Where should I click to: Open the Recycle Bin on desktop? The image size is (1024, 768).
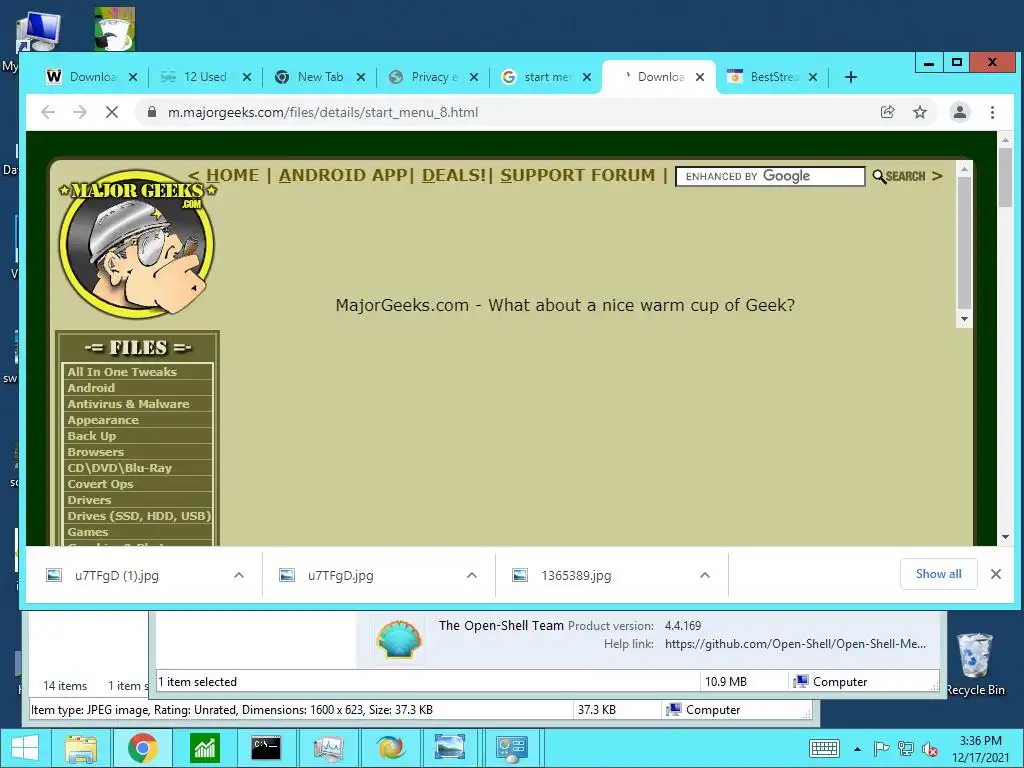coord(975,664)
